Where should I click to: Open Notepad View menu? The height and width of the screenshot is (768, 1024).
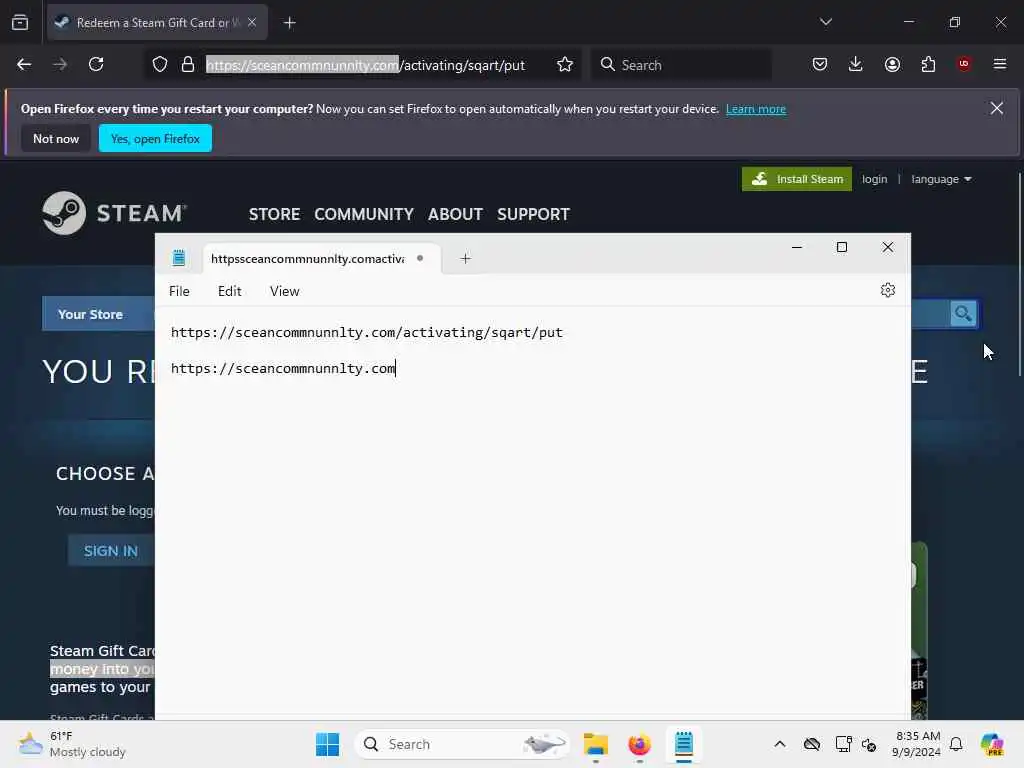coord(284,291)
